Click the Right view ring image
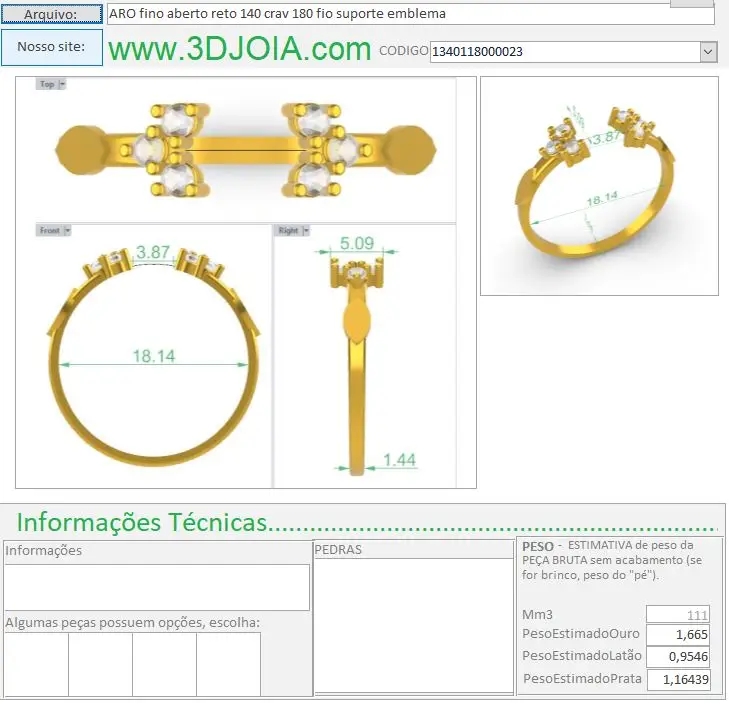 [357, 367]
